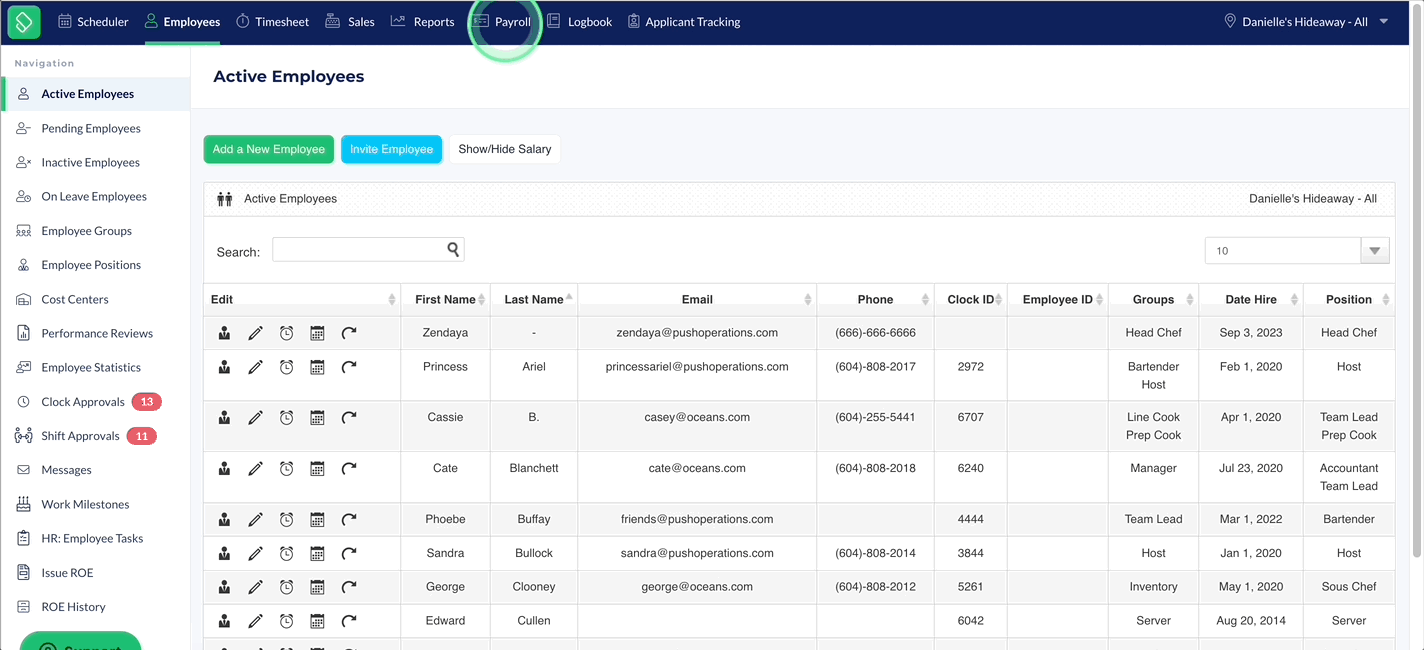Click the Invite Employee button
Screen dimensions: 1424x650
(391, 149)
